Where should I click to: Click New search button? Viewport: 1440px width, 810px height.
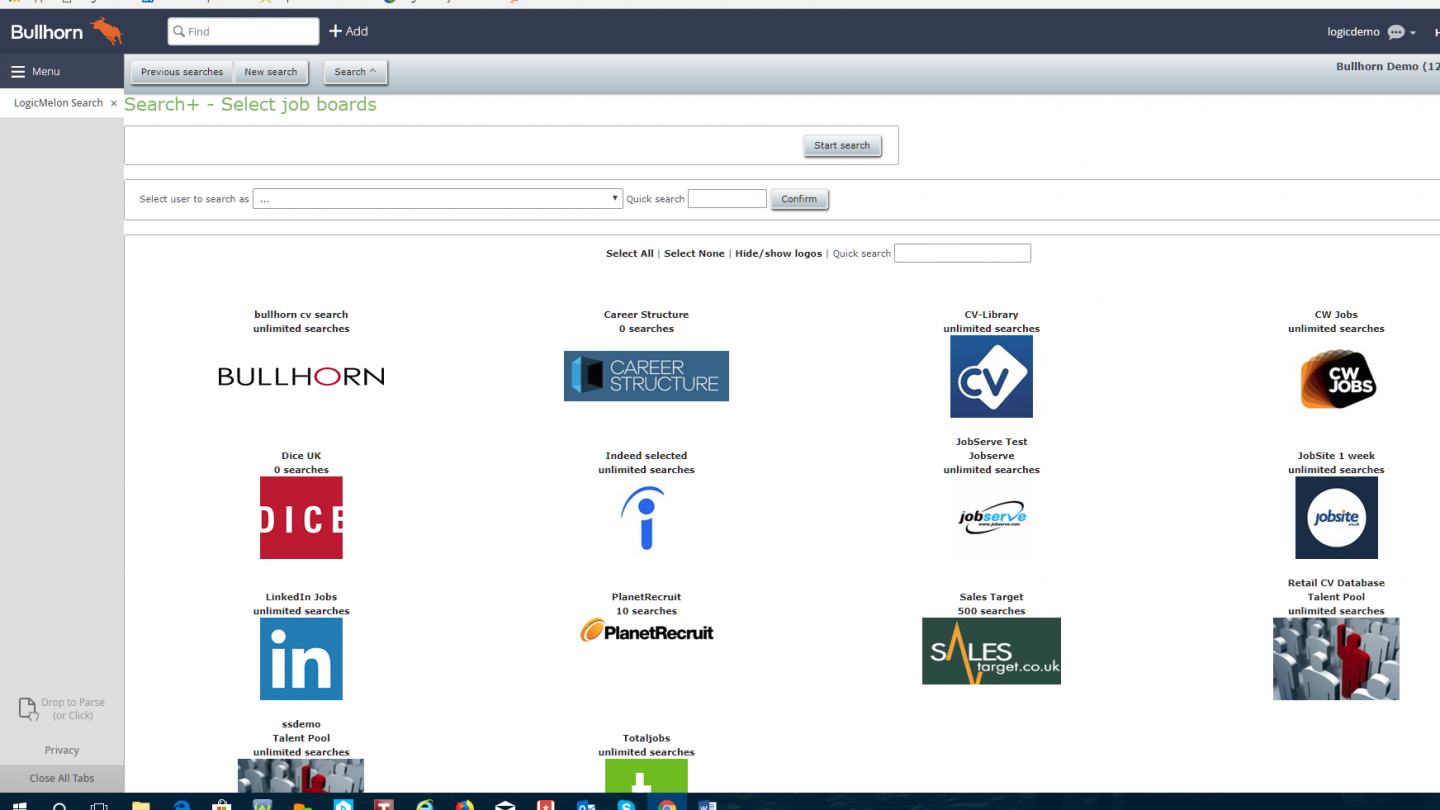click(x=271, y=72)
